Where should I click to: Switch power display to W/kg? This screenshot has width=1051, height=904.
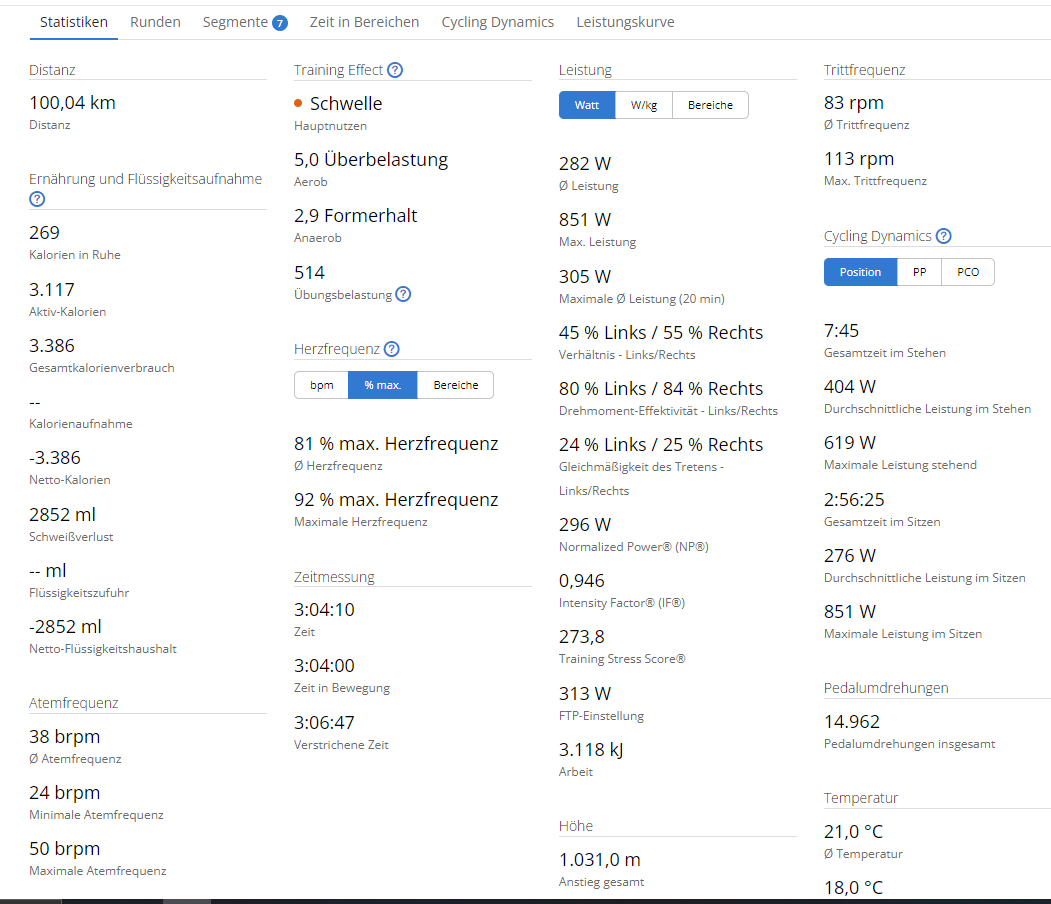[644, 105]
